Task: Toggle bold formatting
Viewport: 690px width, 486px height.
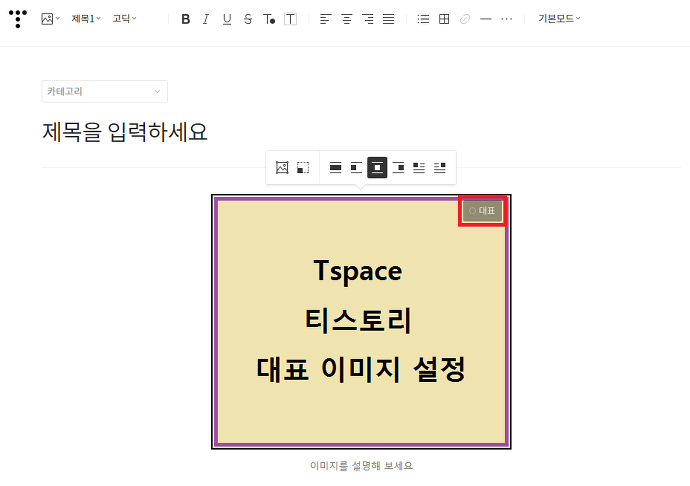Action: click(x=186, y=19)
